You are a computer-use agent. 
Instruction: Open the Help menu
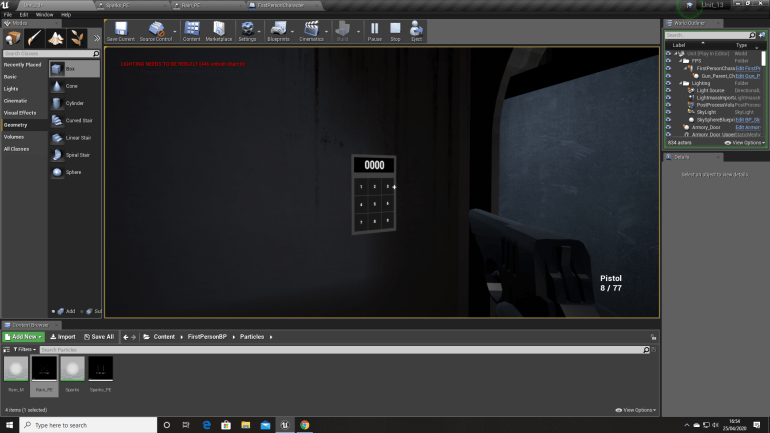(x=66, y=15)
